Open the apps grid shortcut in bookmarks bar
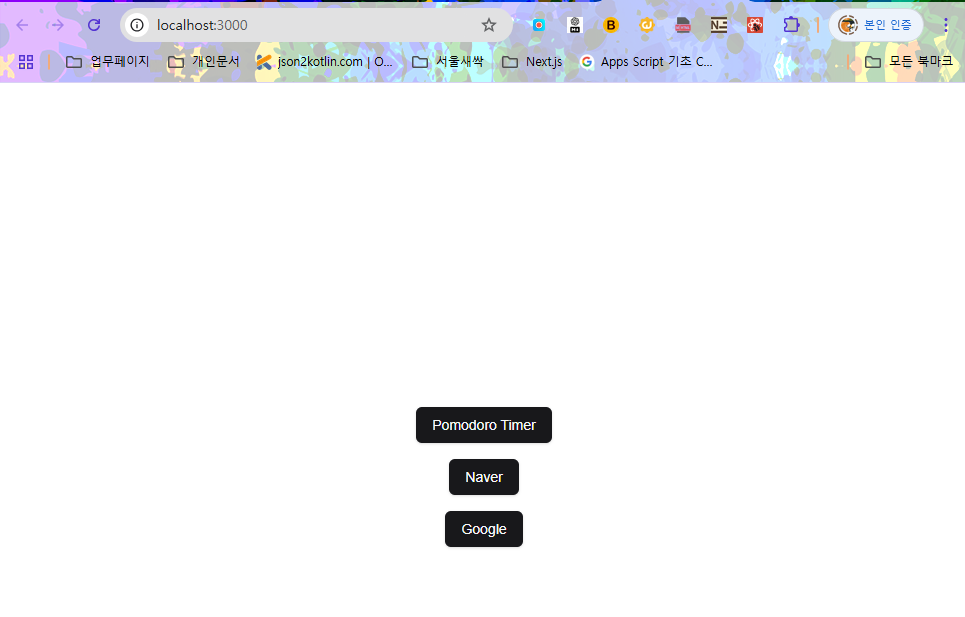Image resolution: width=965 pixels, height=617 pixels. (26, 62)
